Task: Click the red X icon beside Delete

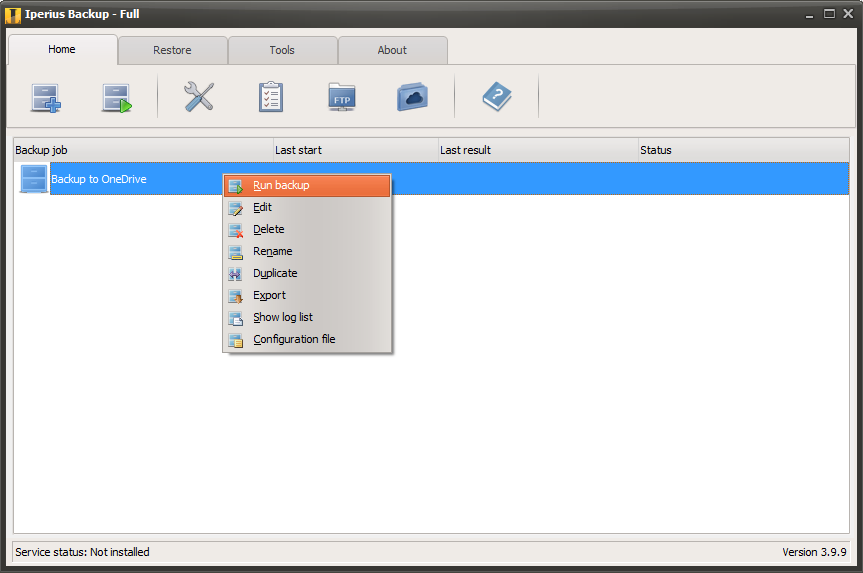Action: (236, 231)
